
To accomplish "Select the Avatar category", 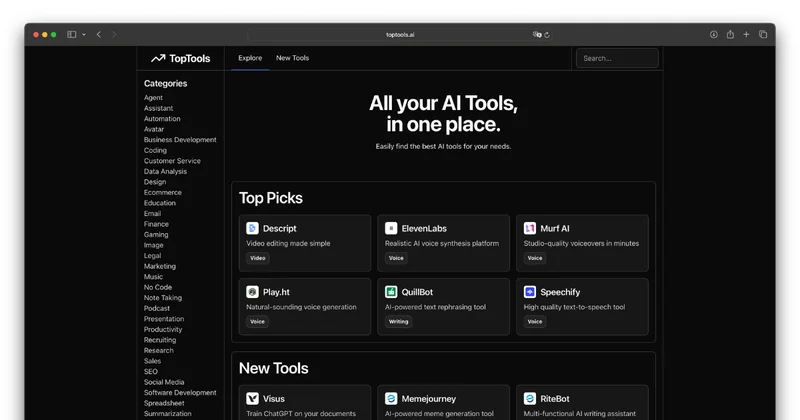I will tap(154, 129).
